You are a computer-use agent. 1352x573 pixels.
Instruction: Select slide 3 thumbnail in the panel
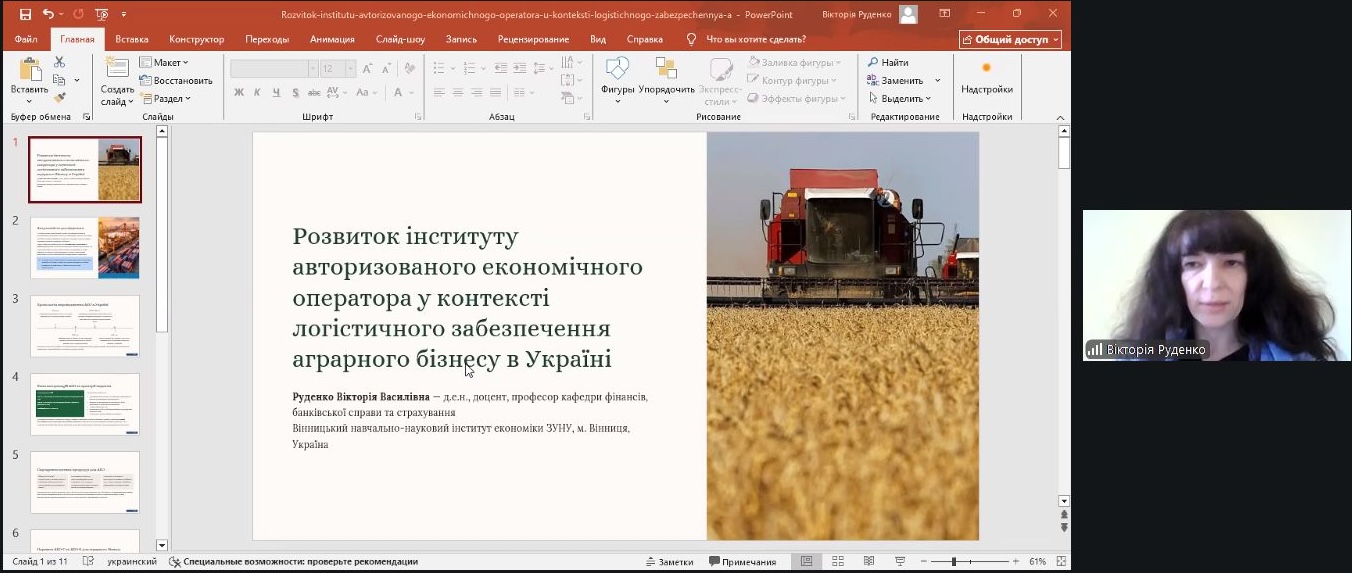tap(85, 325)
